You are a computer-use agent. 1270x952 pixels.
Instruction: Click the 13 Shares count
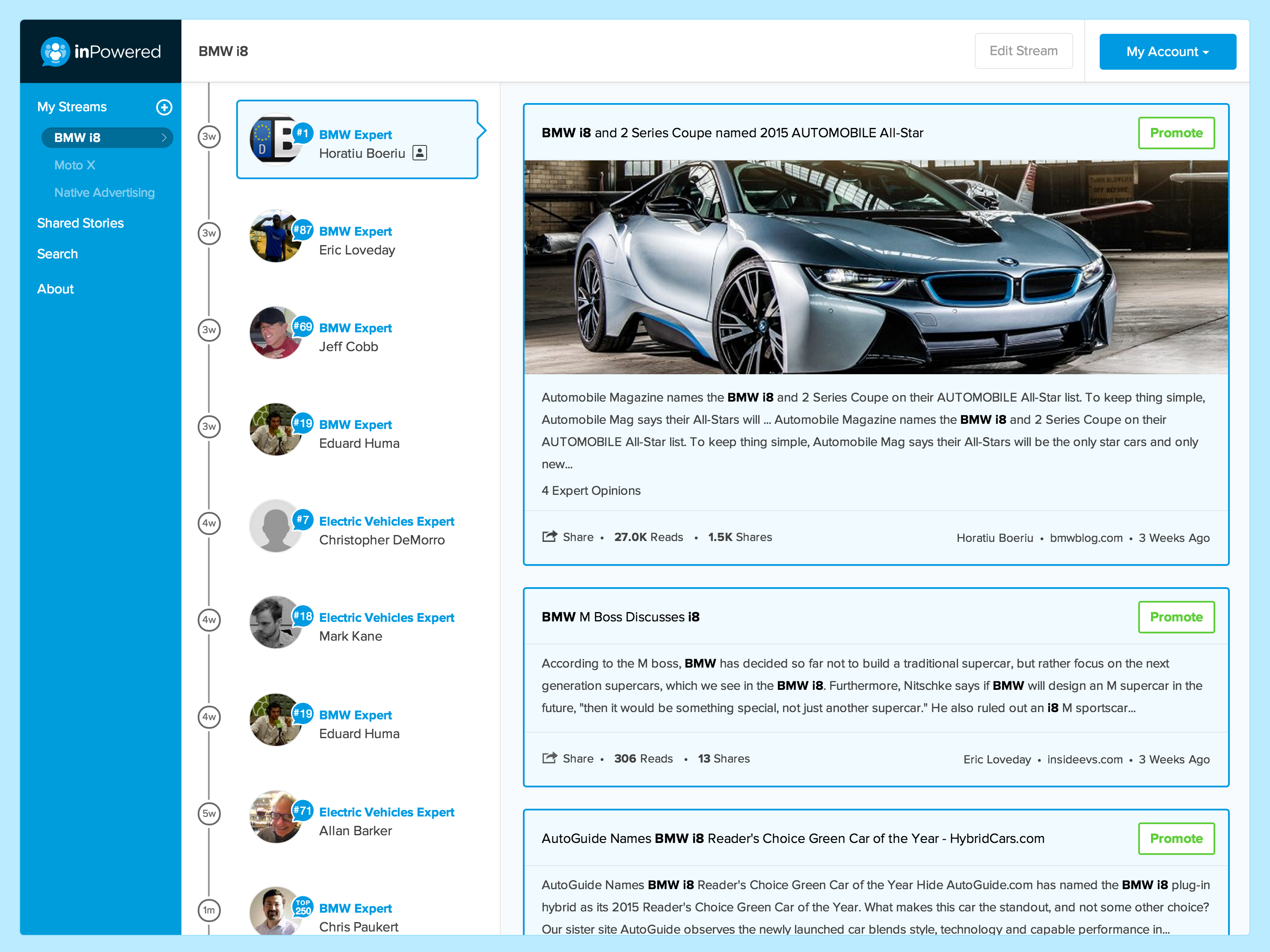724,759
